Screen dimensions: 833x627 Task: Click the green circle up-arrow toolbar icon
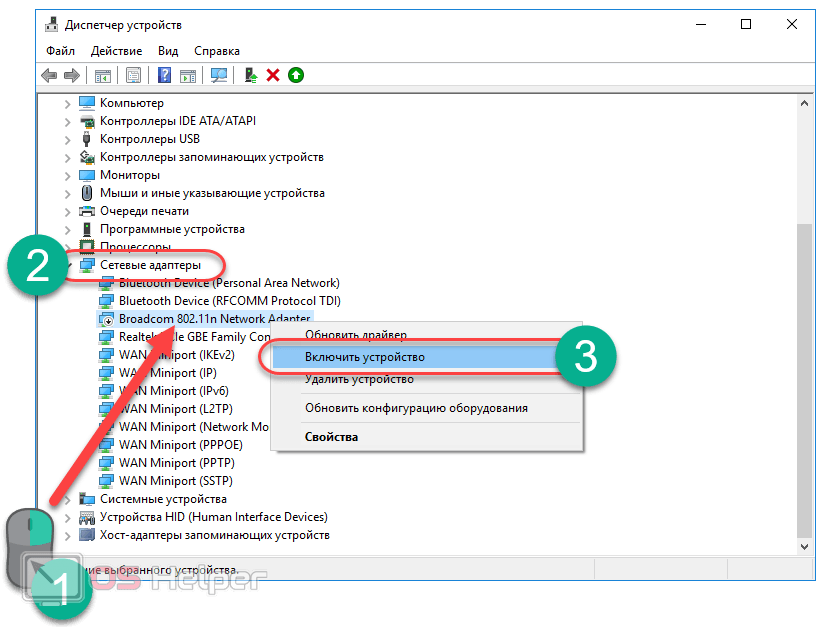point(295,75)
